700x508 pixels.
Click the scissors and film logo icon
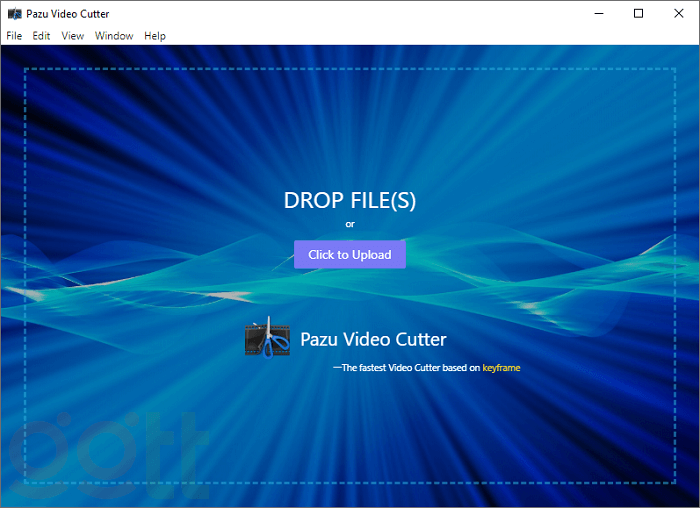pyautogui.click(x=267, y=338)
